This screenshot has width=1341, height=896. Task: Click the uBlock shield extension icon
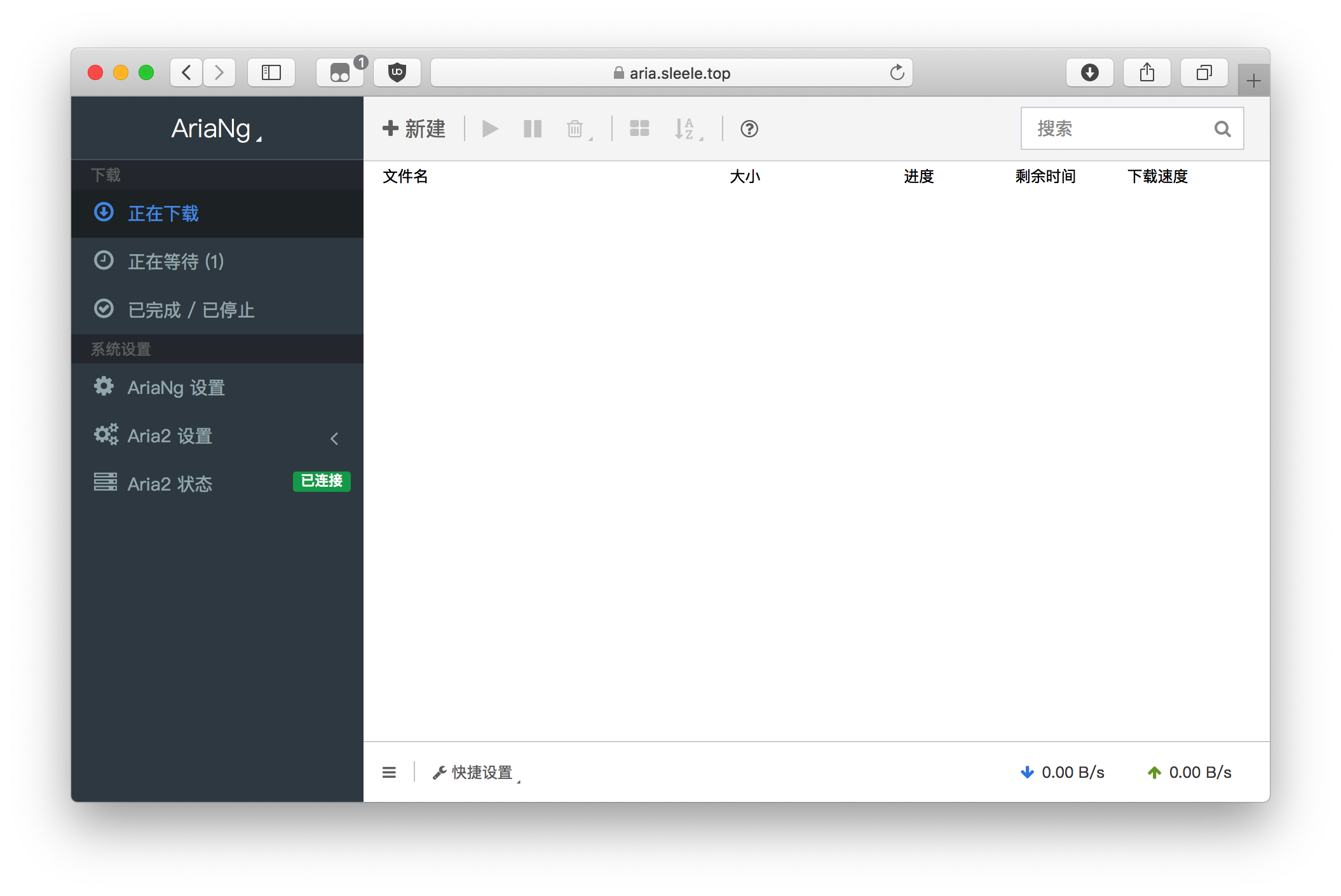[397, 72]
